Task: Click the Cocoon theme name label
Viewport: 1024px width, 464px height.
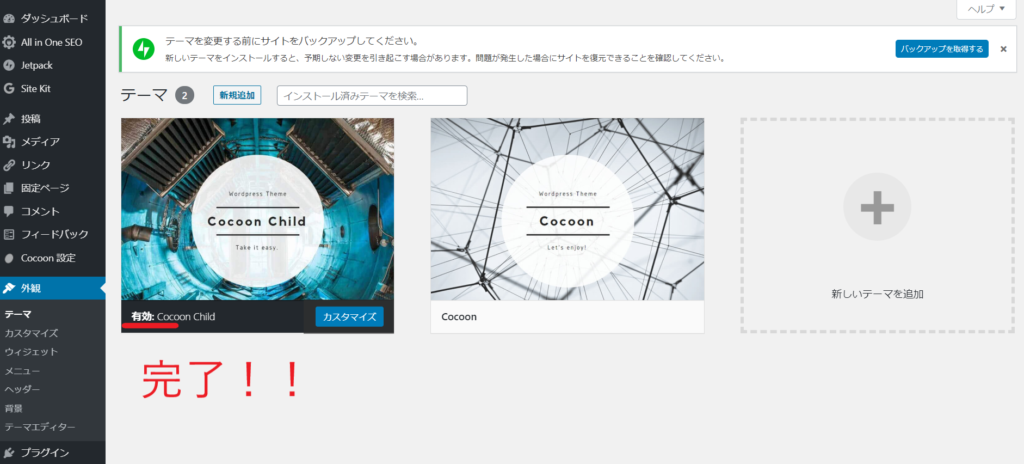Action: coord(459,316)
